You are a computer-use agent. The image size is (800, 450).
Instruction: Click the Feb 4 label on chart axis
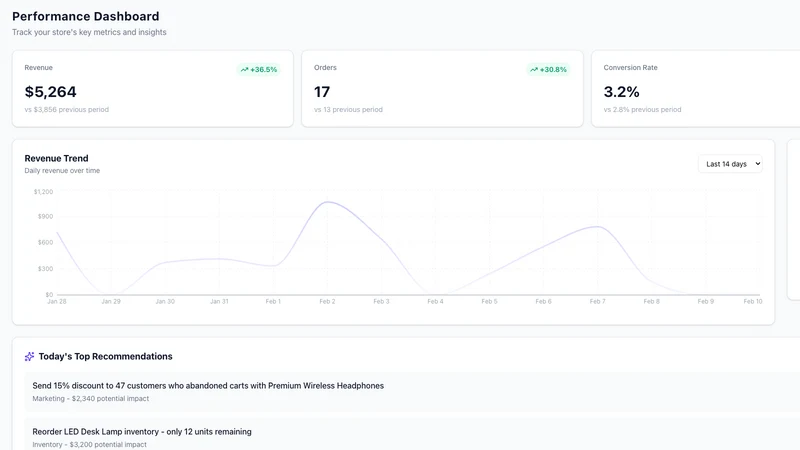point(435,302)
